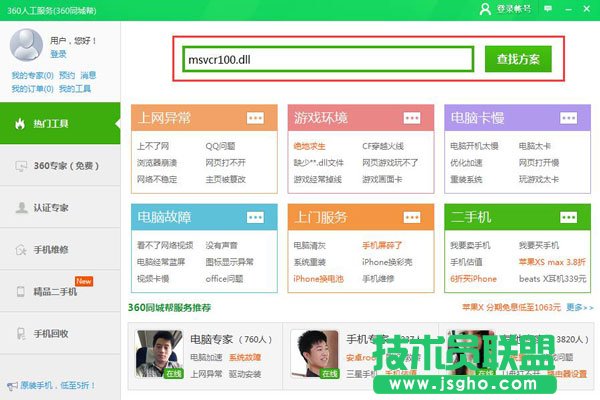
Task: Open the 精品二手机 sidebar tab
Action: point(56,291)
